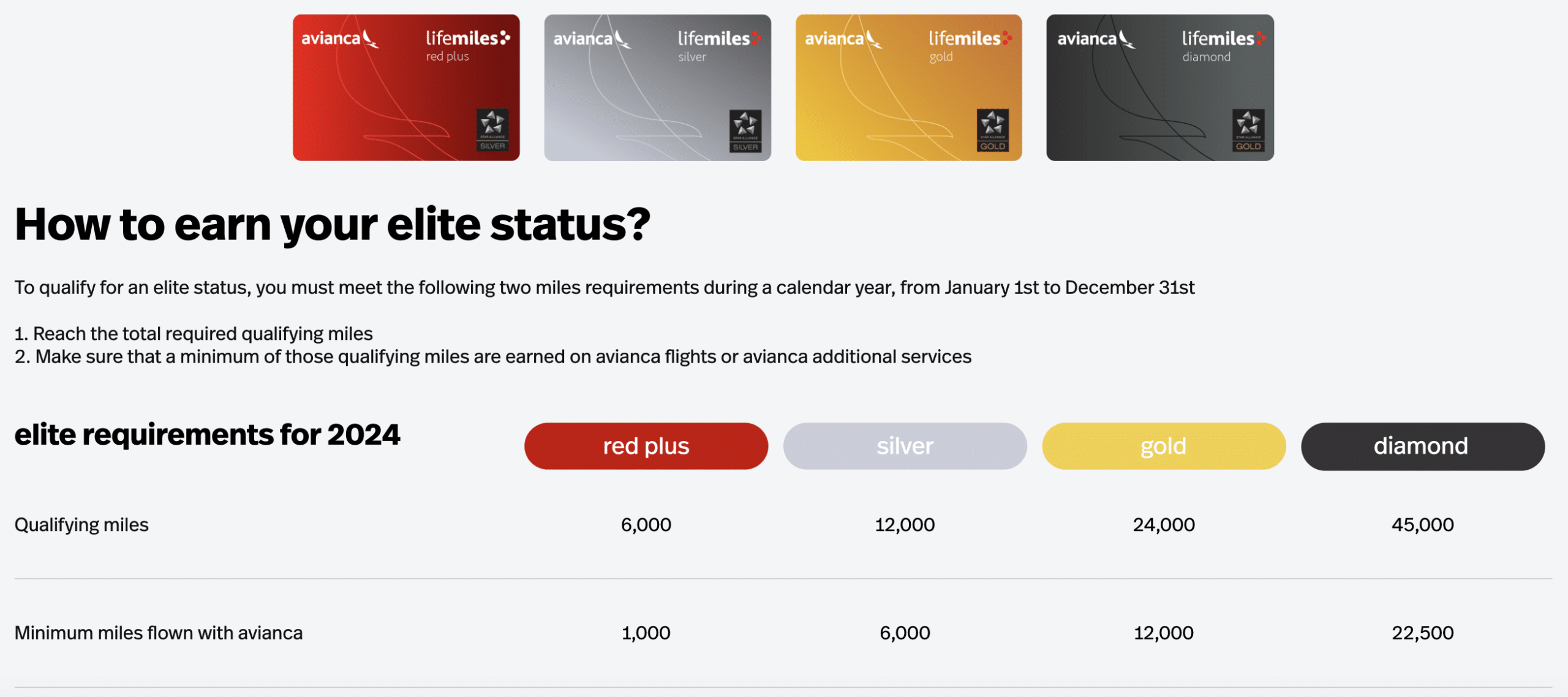
Task: Click Star Alliance Gold badge on gold card
Action: click(x=992, y=130)
